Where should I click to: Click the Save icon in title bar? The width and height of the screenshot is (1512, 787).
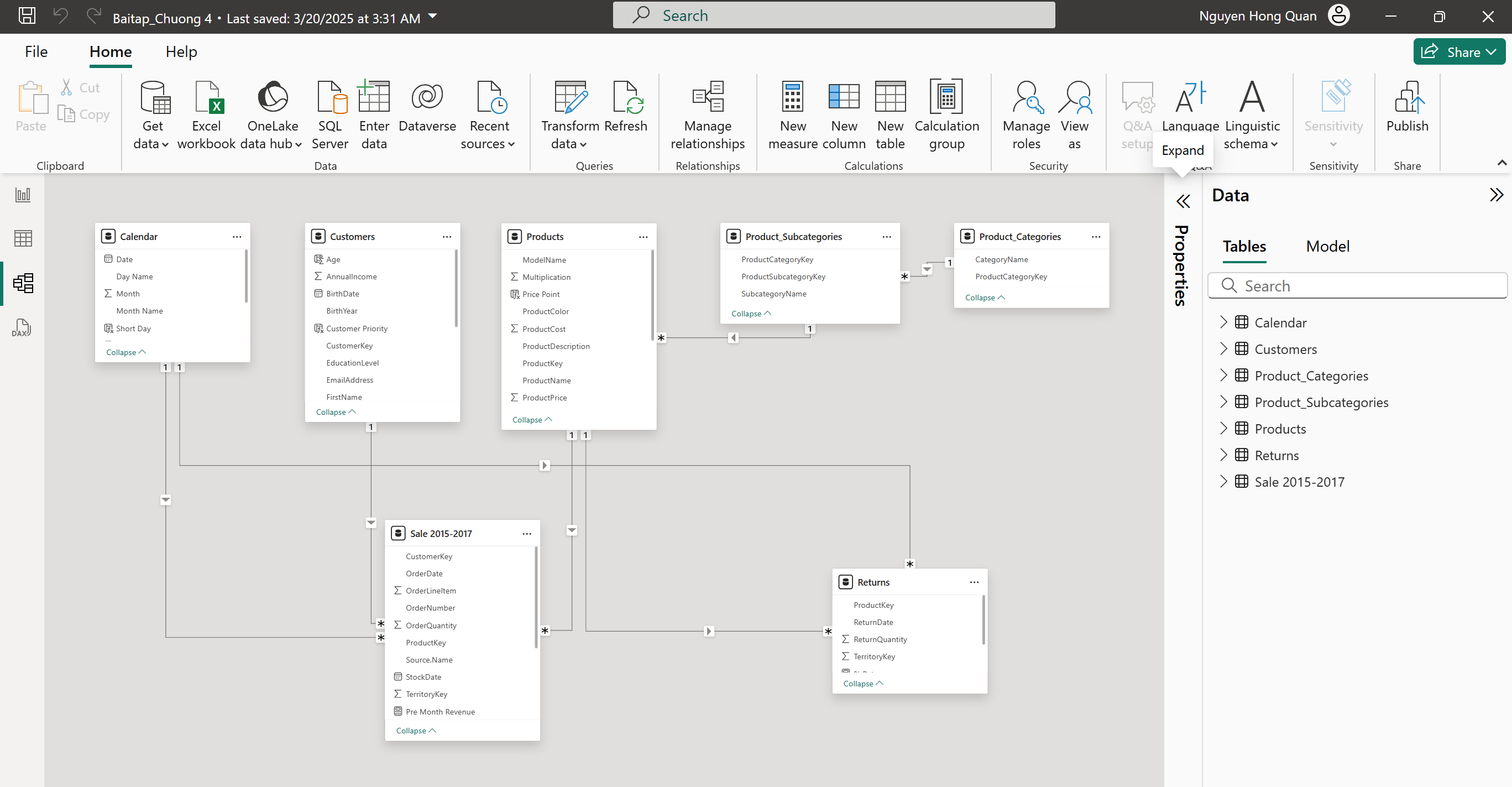[27, 16]
